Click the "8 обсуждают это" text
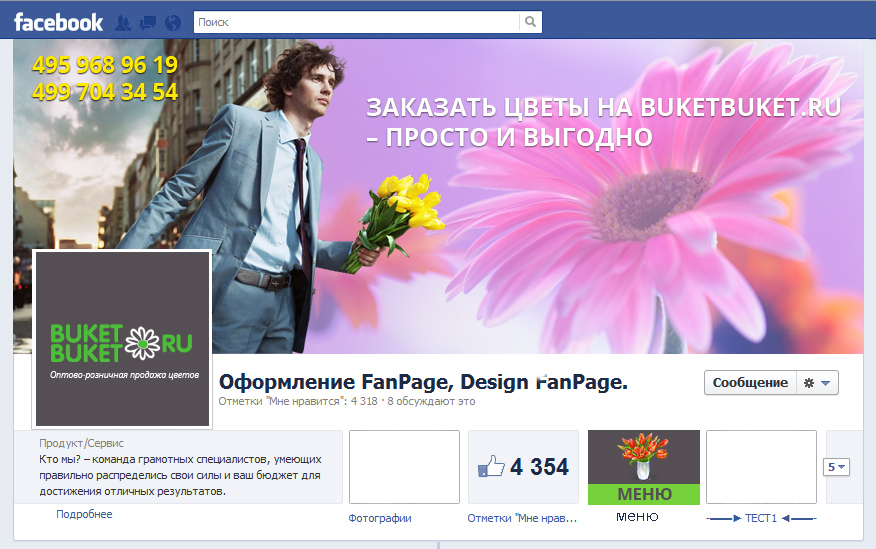876x549 pixels. tap(431, 401)
